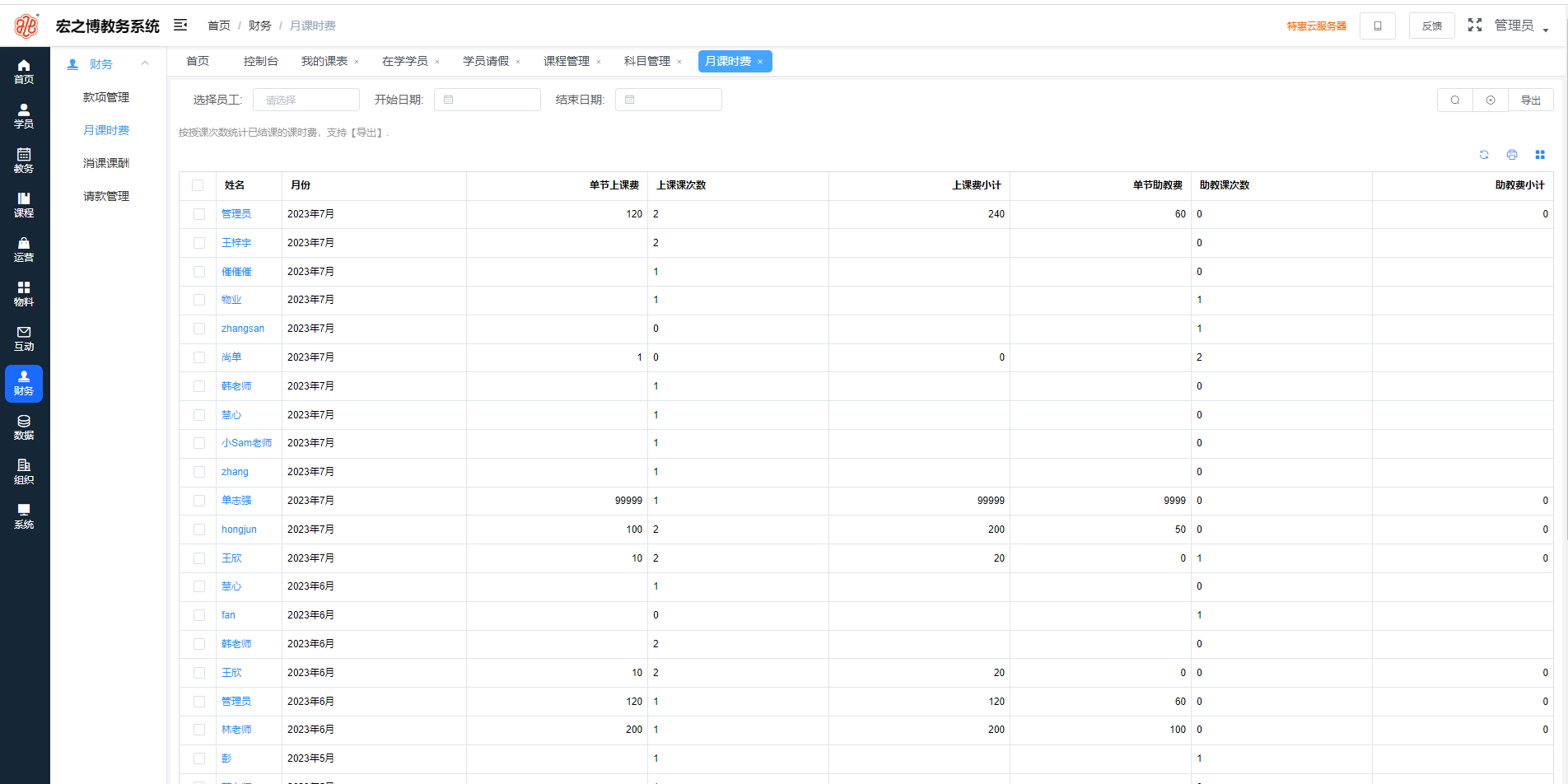Open the 开始日期 date picker
Viewport: 1568px width, 784px height.
point(488,100)
